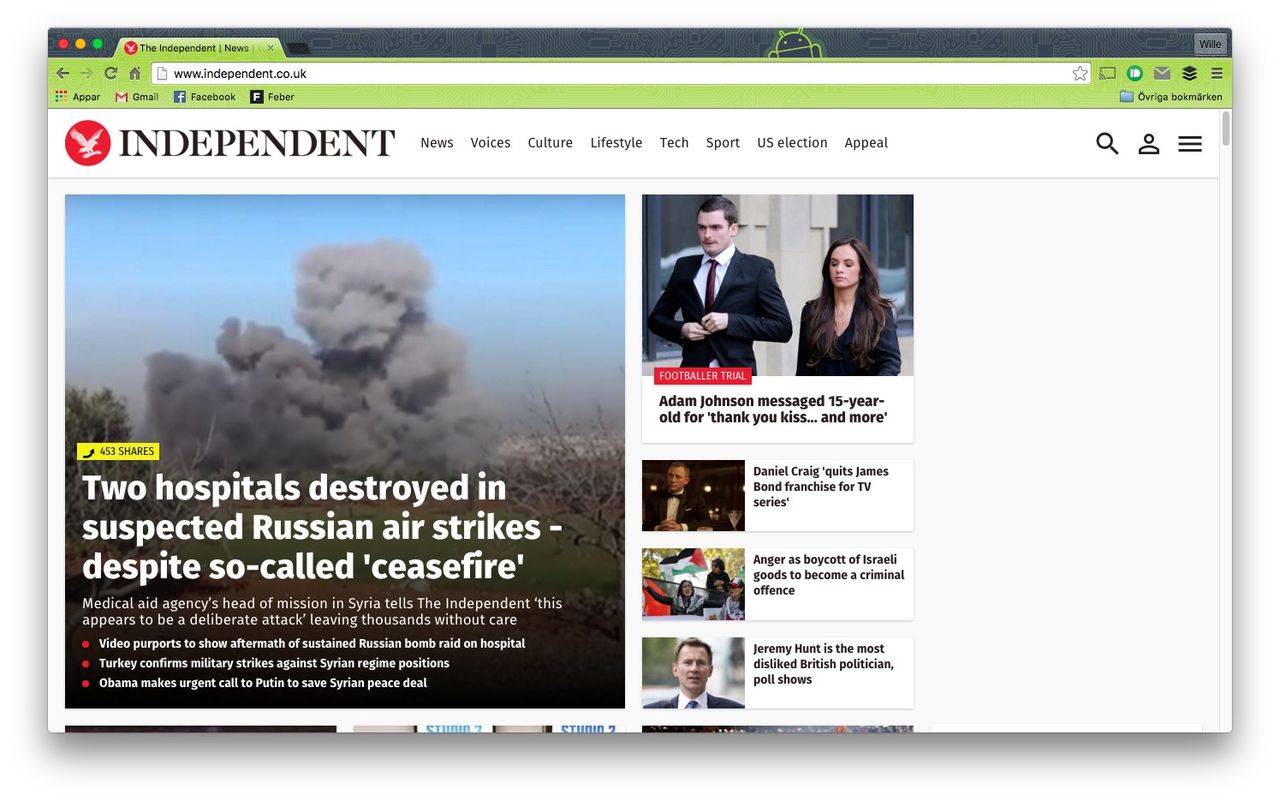Open the site navigation hamburger menu
The width and height of the screenshot is (1280, 801).
click(1190, 143)
